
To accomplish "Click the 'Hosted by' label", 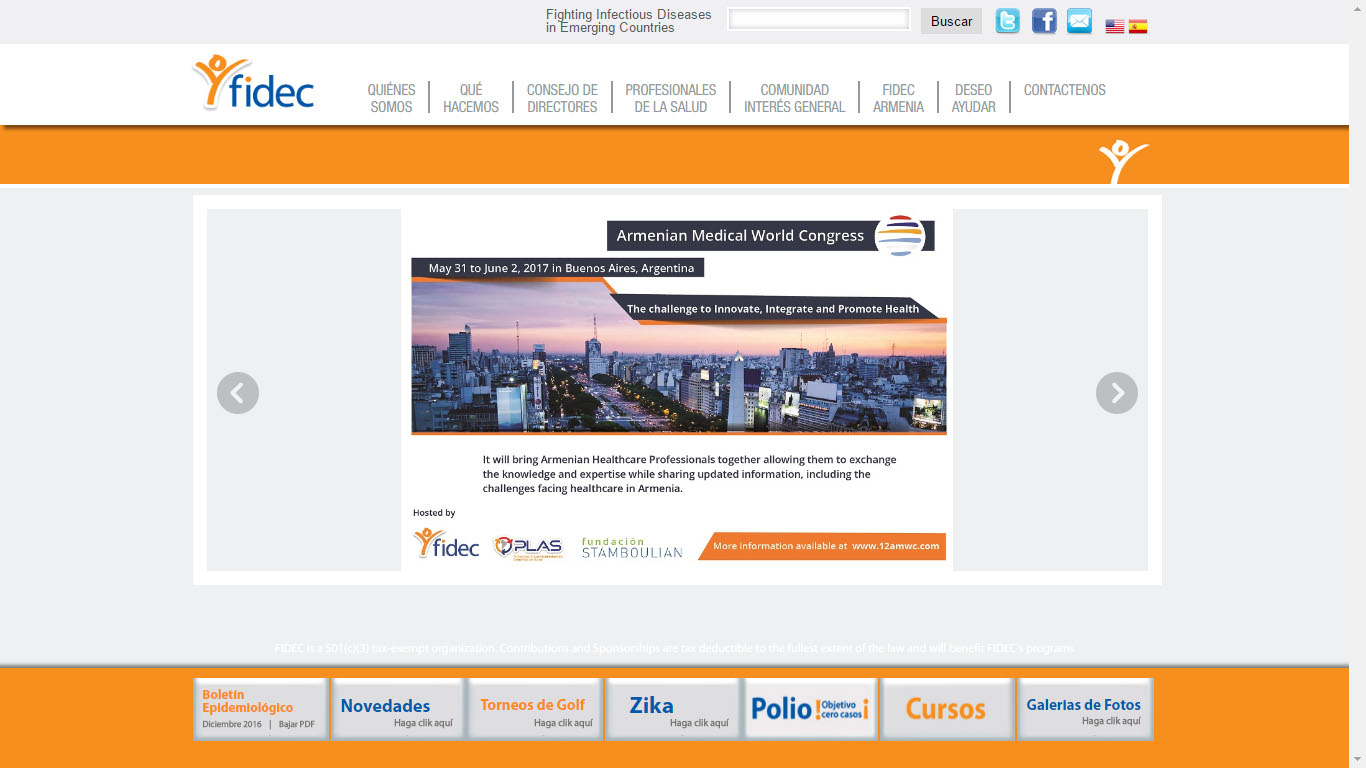I will (434, 513).
